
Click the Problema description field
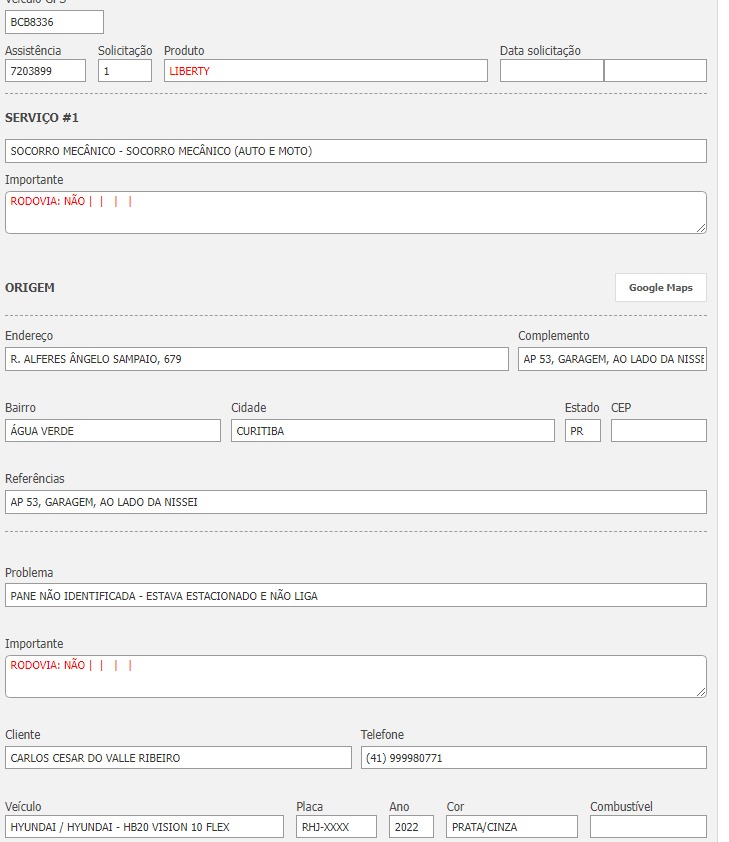(x=355, y=596)
